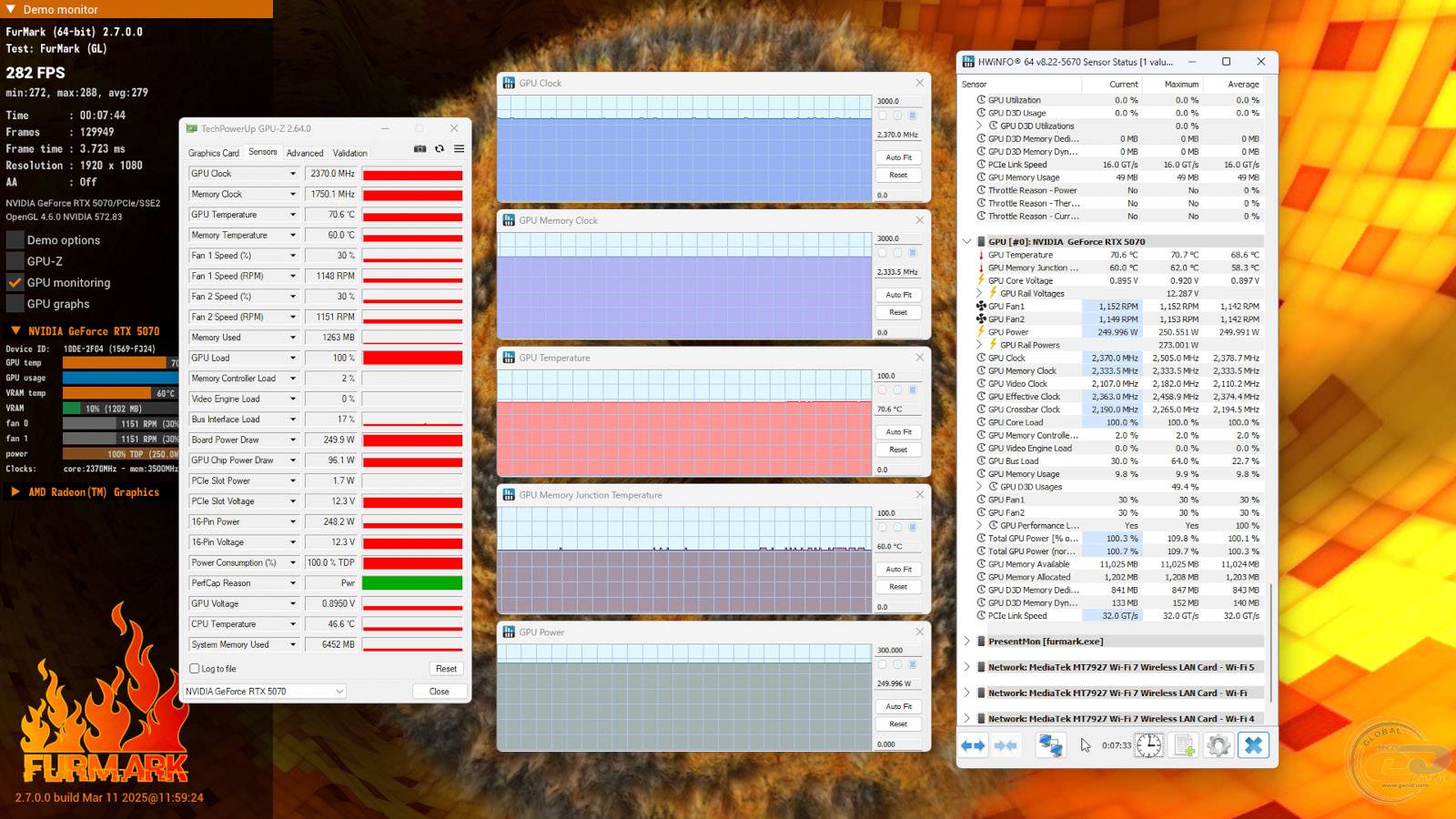Click the GPU Memory Clock graph window icon
The image size is (1456, 819).
click(509, 220)
